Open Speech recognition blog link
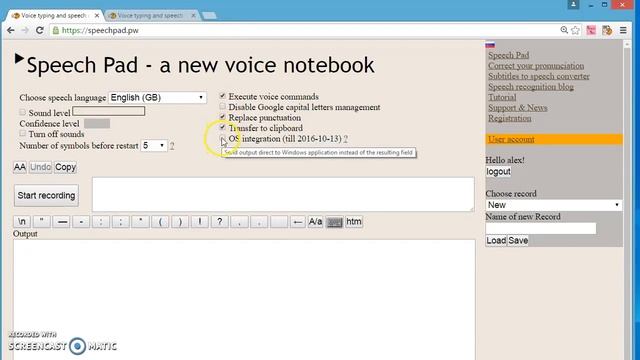This screenshot has width=640, height=360. click(x=531, y=87)
